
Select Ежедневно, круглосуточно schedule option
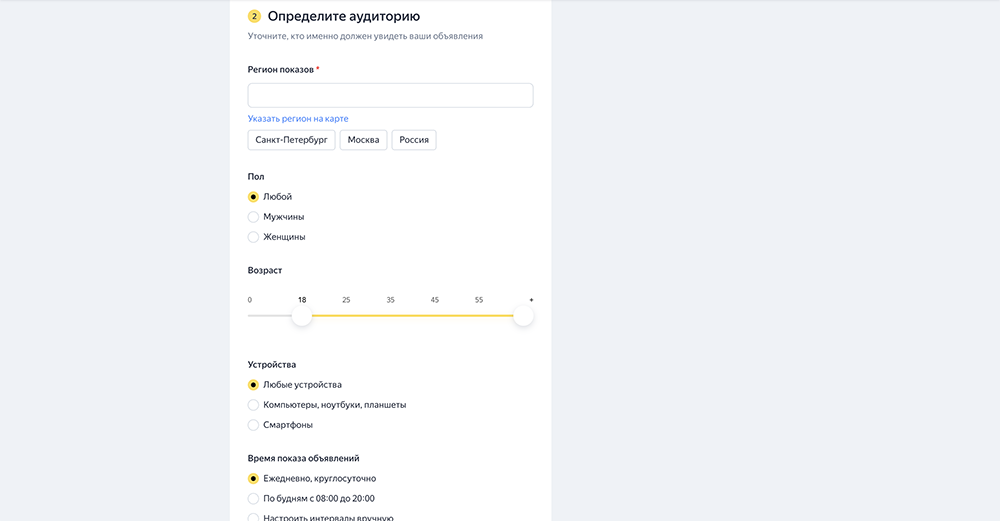(x=254, y=478)
